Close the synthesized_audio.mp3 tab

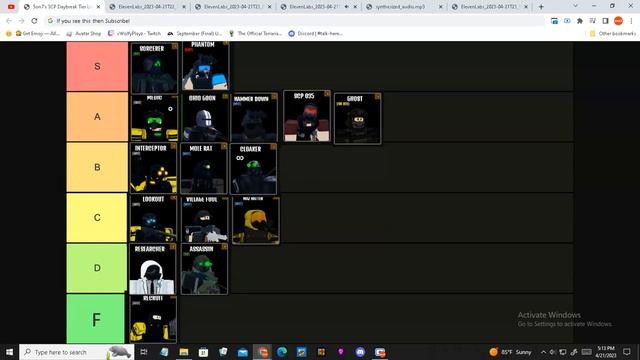(440, 7)
